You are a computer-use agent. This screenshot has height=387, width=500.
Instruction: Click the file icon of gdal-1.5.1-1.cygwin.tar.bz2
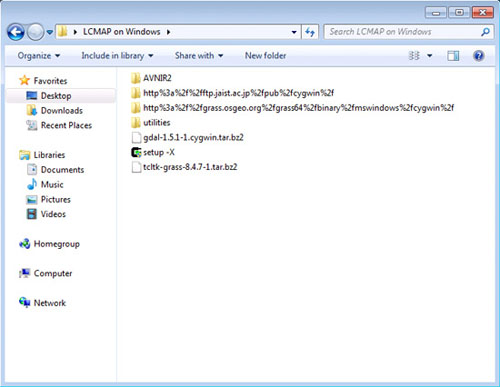tap(136, 137)
